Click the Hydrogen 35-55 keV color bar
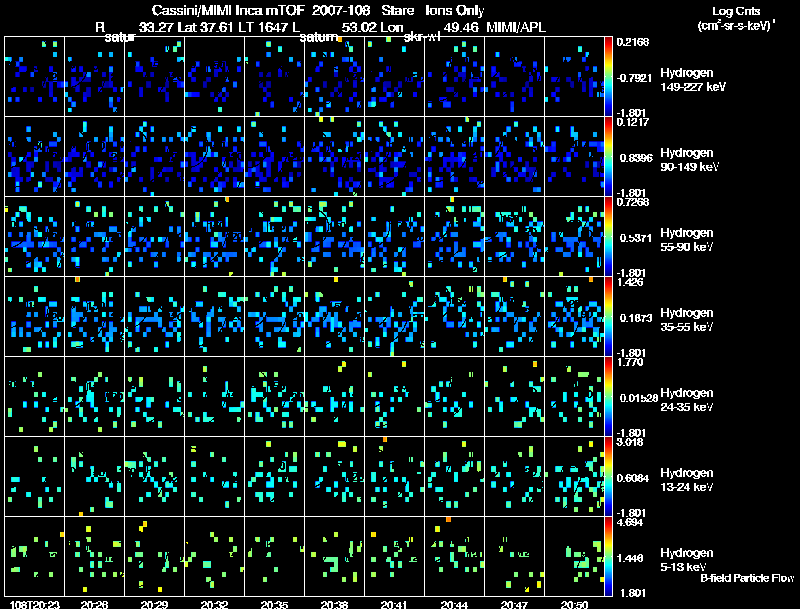This screenshot has width=800, height=609. tap(608, 317)
